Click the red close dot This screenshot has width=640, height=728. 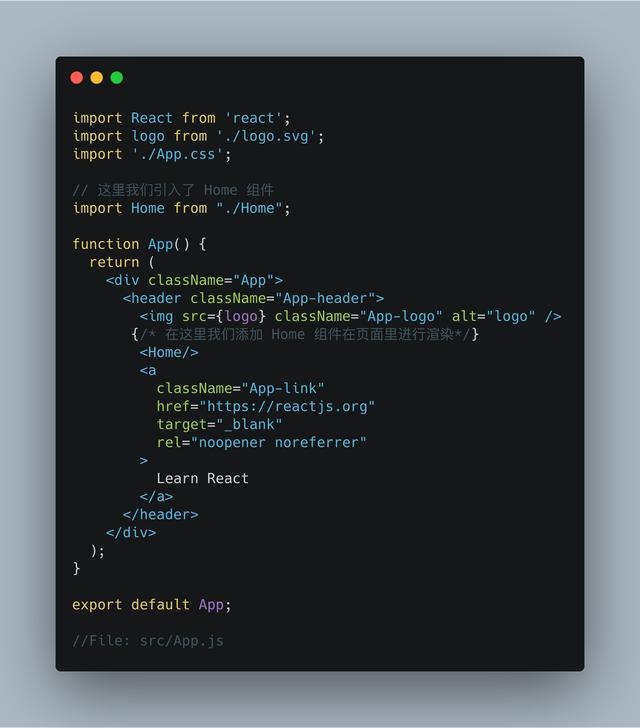coord(77,78)
